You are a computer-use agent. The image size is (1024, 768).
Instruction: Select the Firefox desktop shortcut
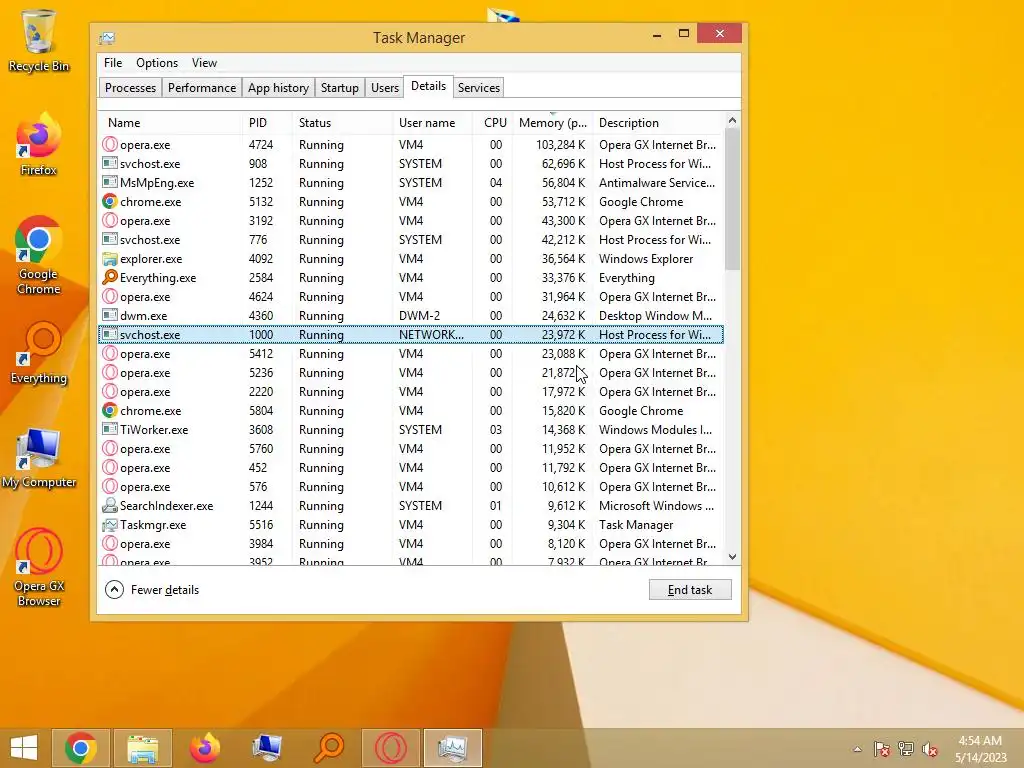point(39,145)
